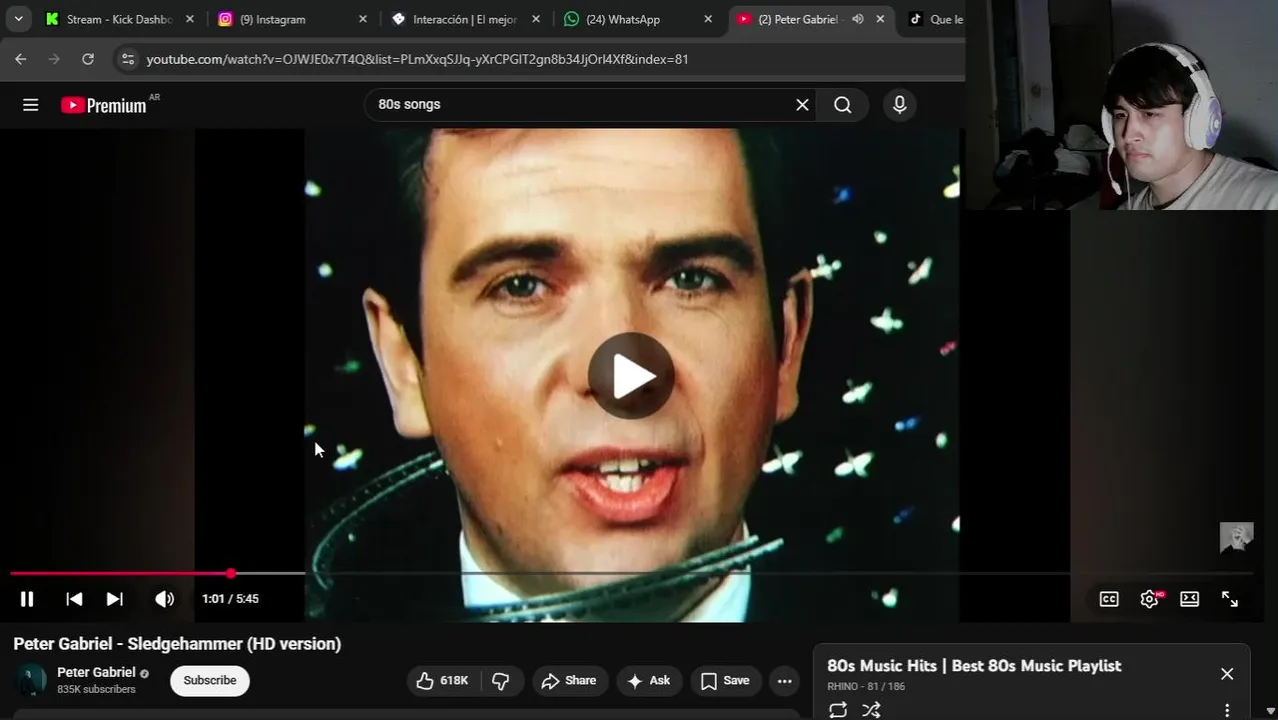1278x720 pixels.
Task: Open the browser tab search dropdown arrow
Action: pyautogui.click(x=18, y=19)
